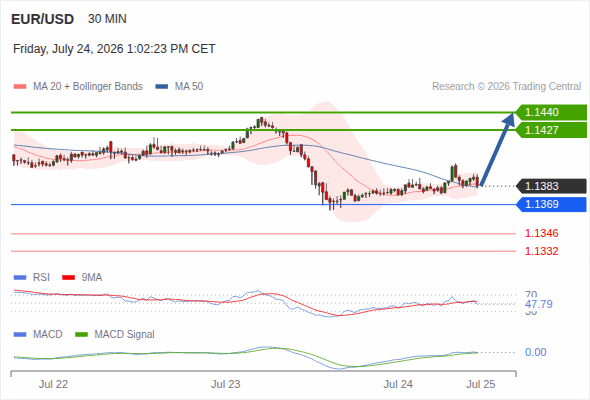The width and height of the screenshot is (590, 400).
Task: Click the RSI legend label
Action: coord(41,278)
